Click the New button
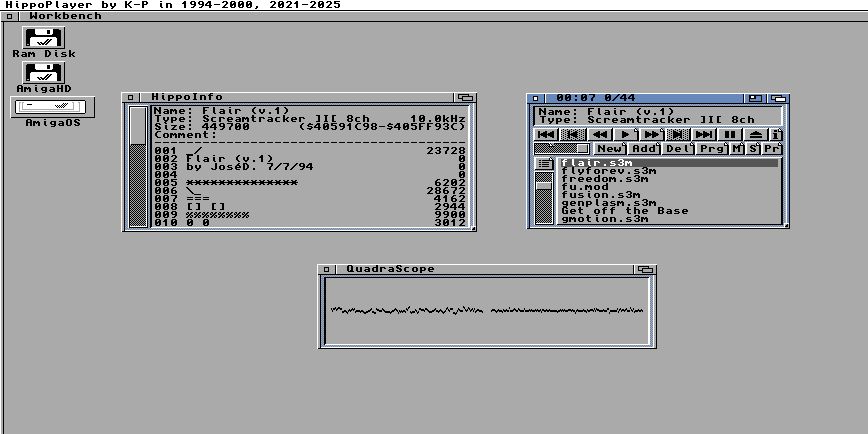 coord(610,148)
